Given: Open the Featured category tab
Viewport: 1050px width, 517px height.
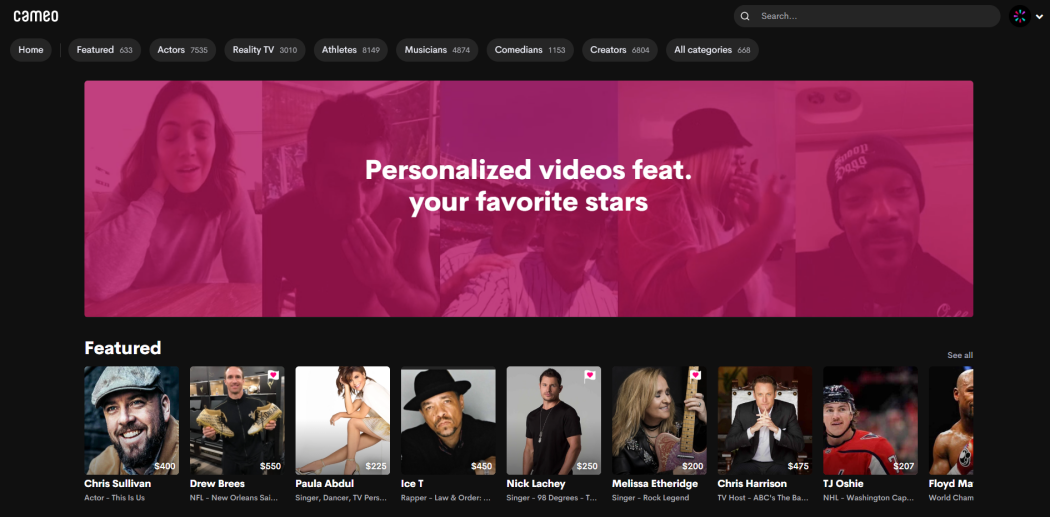Looking at the screenshot, I should point(104,50).
